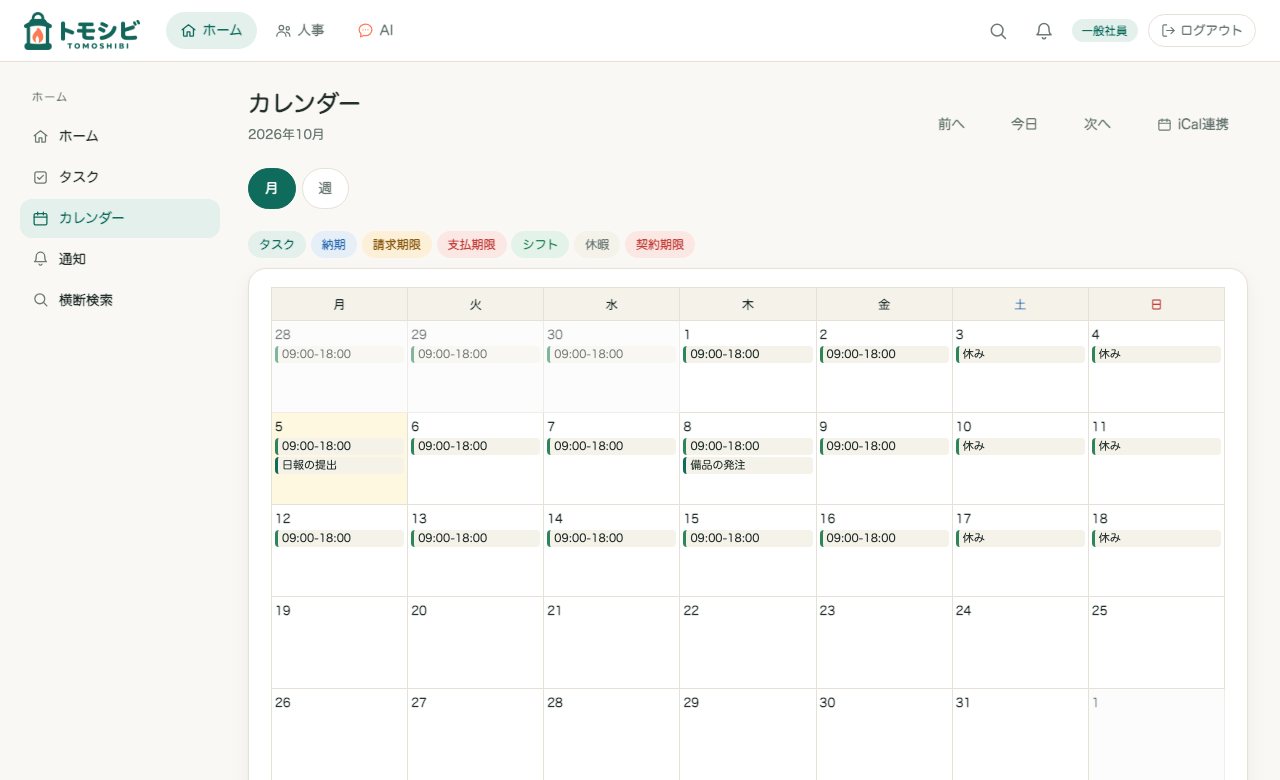Viewport: 1280px width, 780px height.
Task: Toggle the タスク filter chip
Action: (277, 244)
